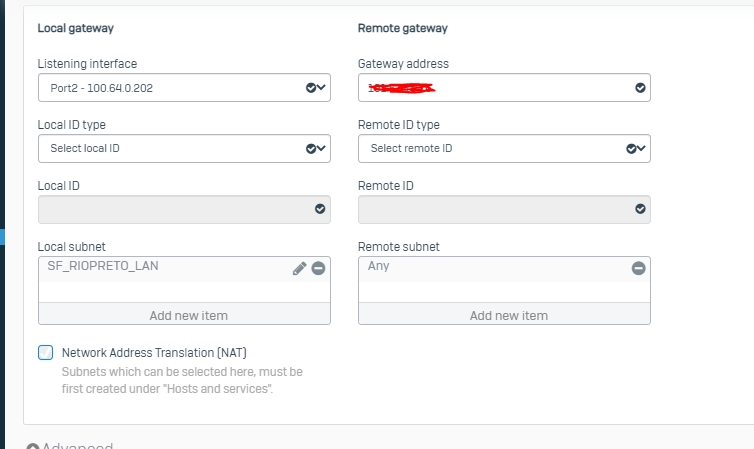Image resolution: width=754 pixels, height=449 pixels.
Task: Expand the Advanced section
Action: point(70,446)
